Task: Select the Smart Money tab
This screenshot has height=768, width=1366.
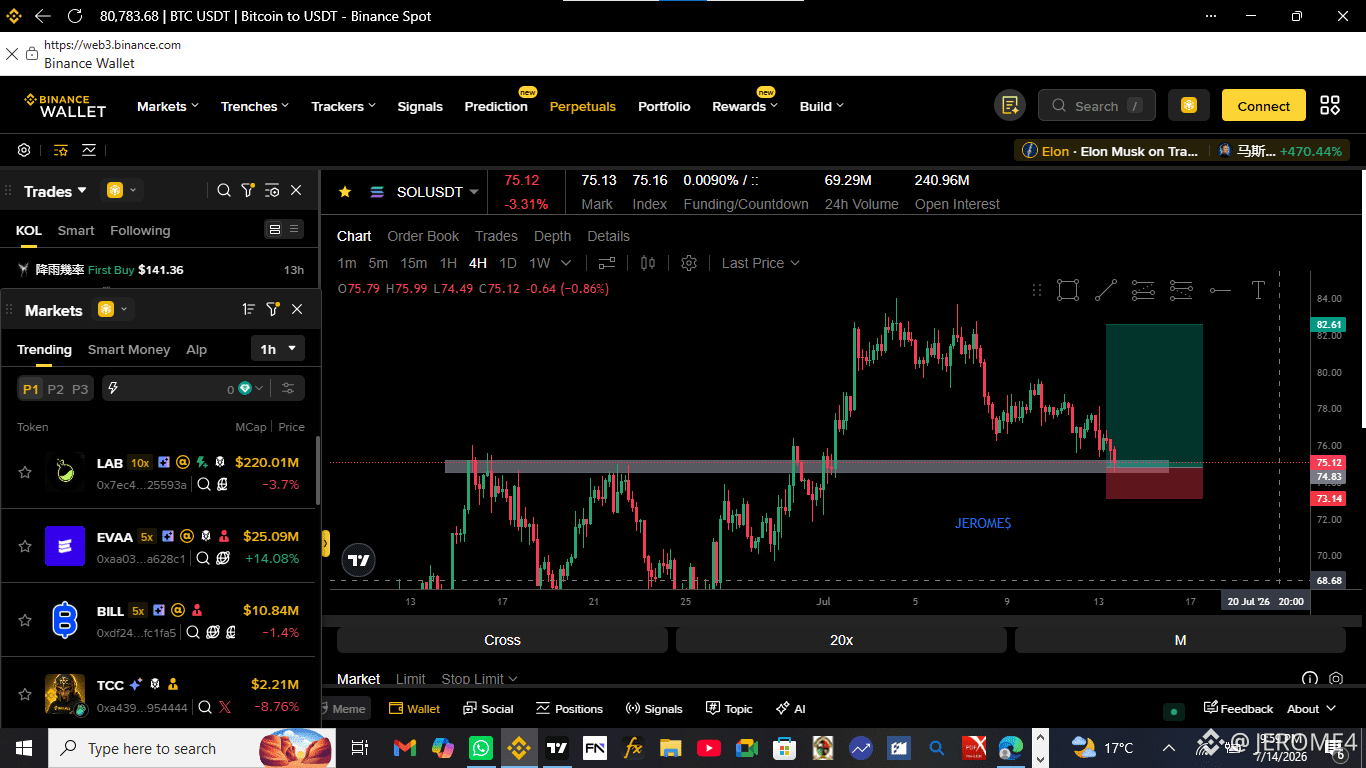Action: 129,349
